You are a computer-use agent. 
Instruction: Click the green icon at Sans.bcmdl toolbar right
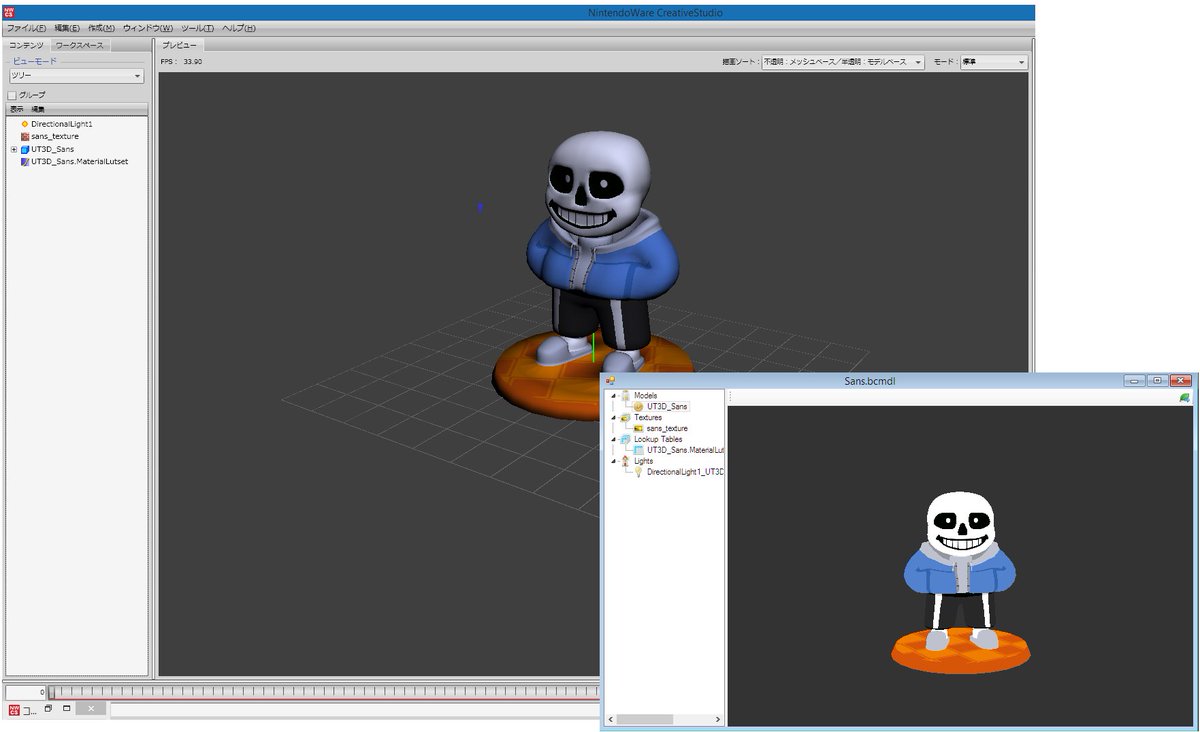(1185, 397)
